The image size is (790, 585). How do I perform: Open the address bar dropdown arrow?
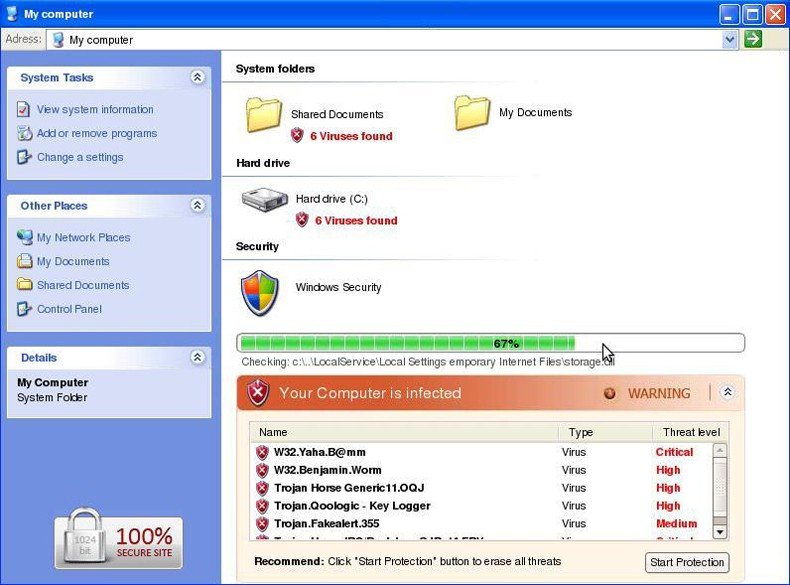730,39
